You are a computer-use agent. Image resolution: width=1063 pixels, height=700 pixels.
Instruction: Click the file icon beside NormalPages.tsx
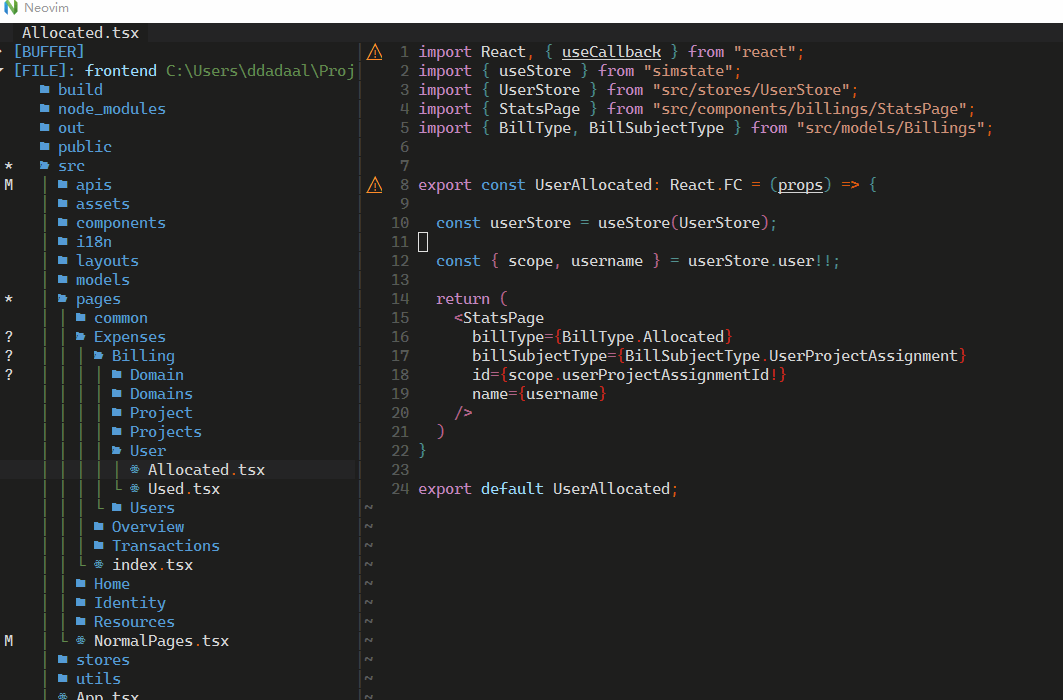(x=81, y=641)
